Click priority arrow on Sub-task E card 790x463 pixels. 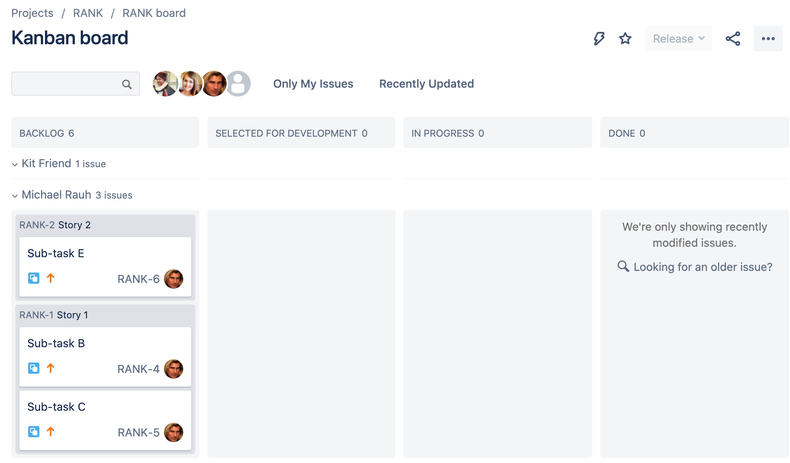coord(50,278)
